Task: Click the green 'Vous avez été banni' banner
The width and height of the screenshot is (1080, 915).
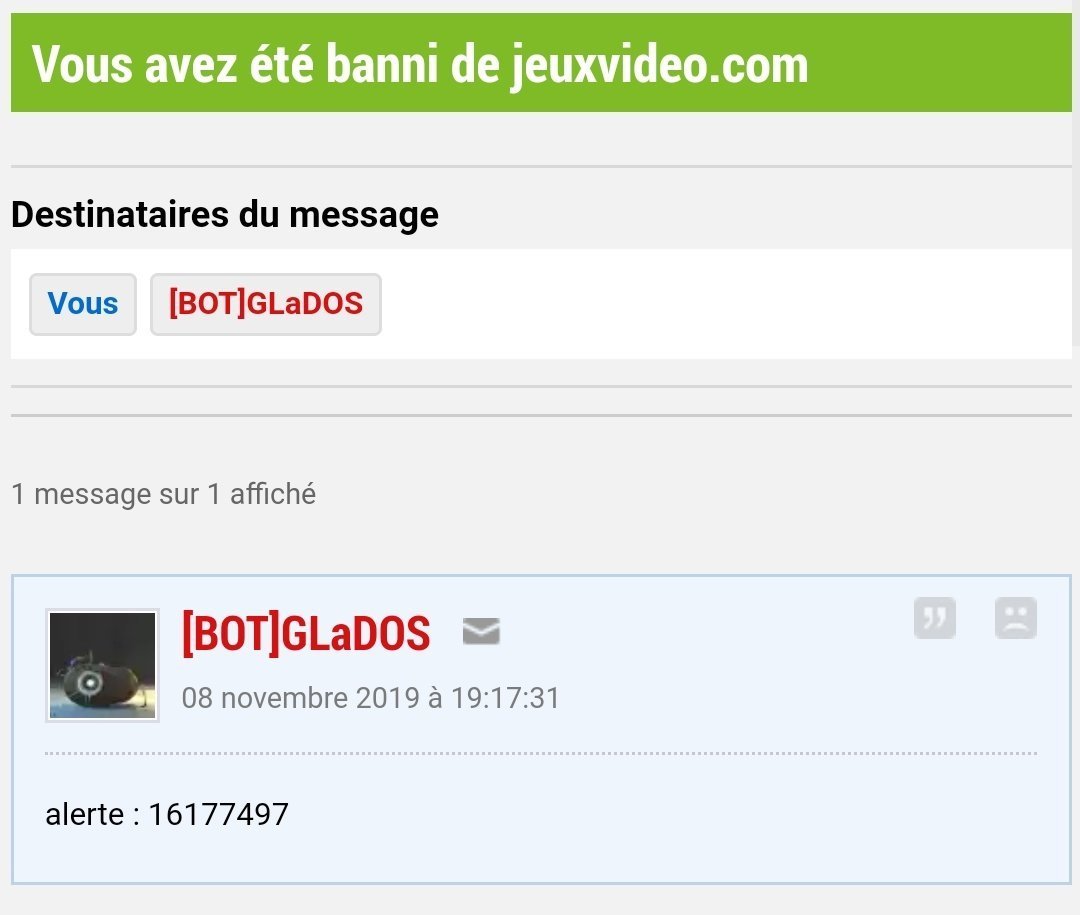Action: 541,63
